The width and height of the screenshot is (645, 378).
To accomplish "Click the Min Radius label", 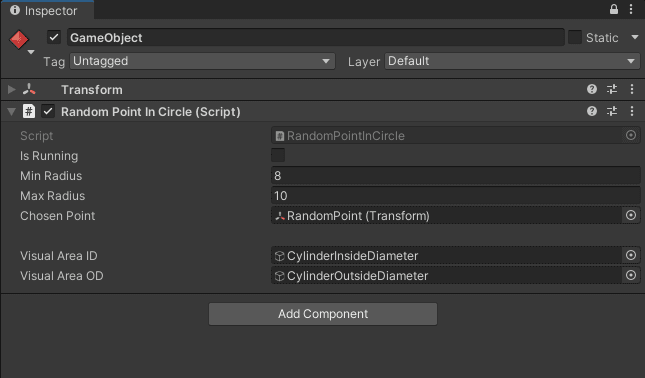I will [x=51, y=176].
